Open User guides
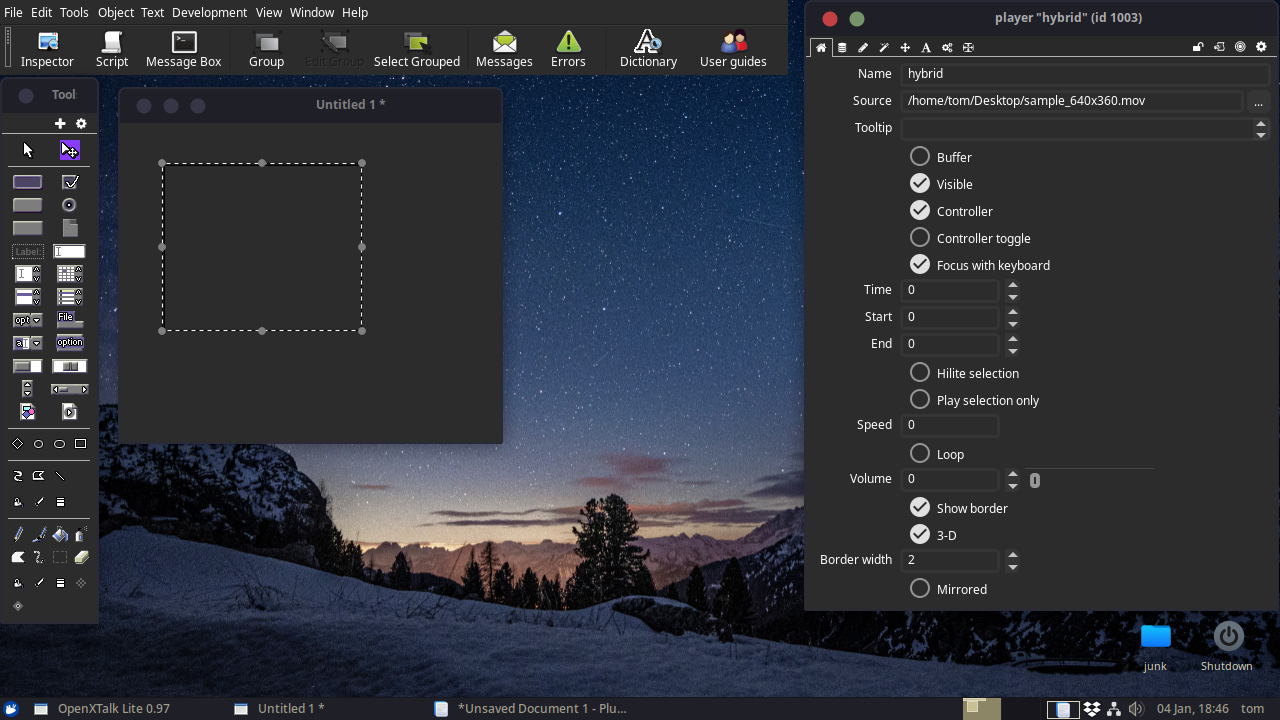This screenshot has height=720, width=1280. click(x=733, y=48)
